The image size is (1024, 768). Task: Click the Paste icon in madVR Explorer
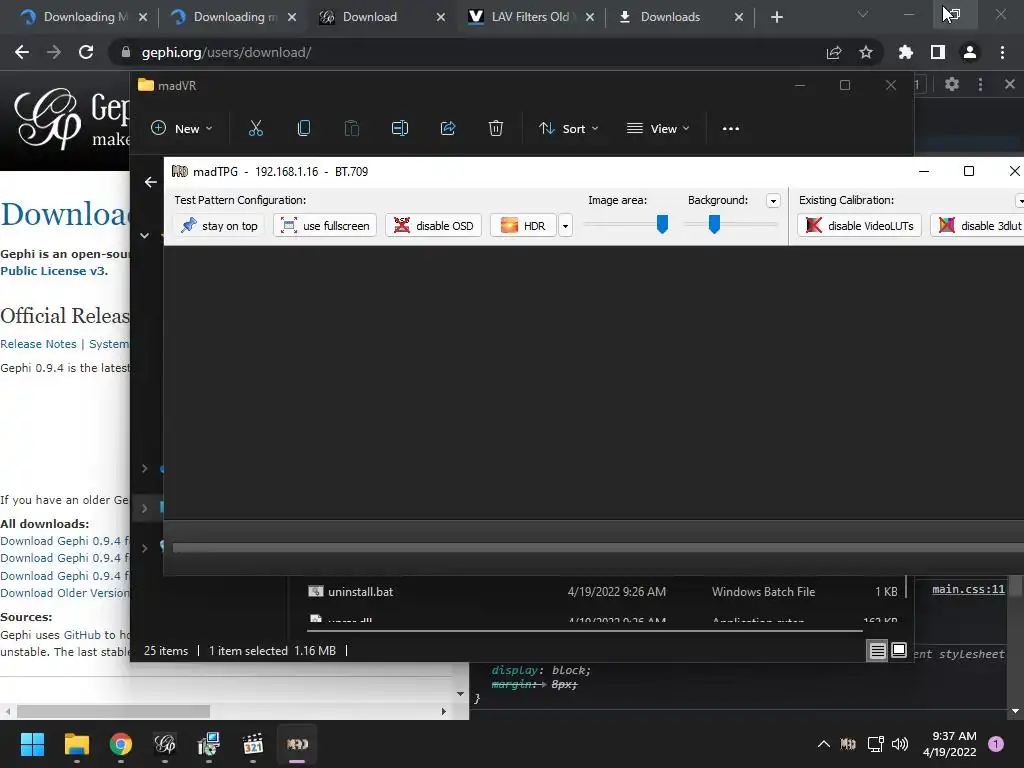tap(351, 129)
